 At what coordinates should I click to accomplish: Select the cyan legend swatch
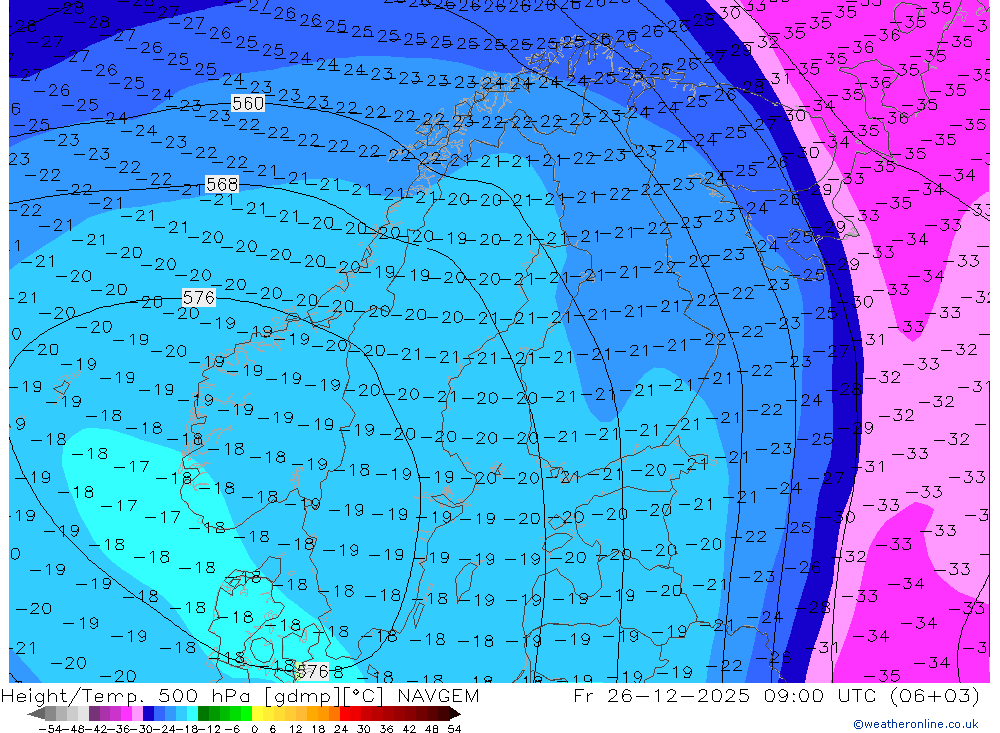[x=192, y=713]
